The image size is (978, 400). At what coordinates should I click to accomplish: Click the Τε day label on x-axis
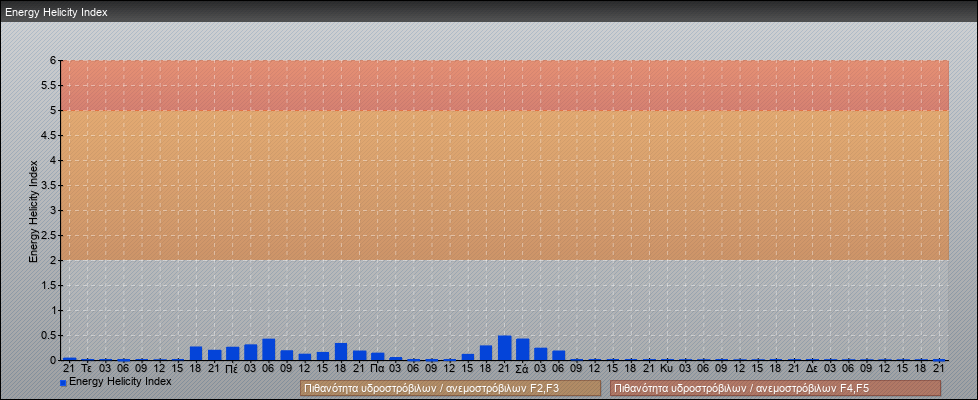[87, 368]
